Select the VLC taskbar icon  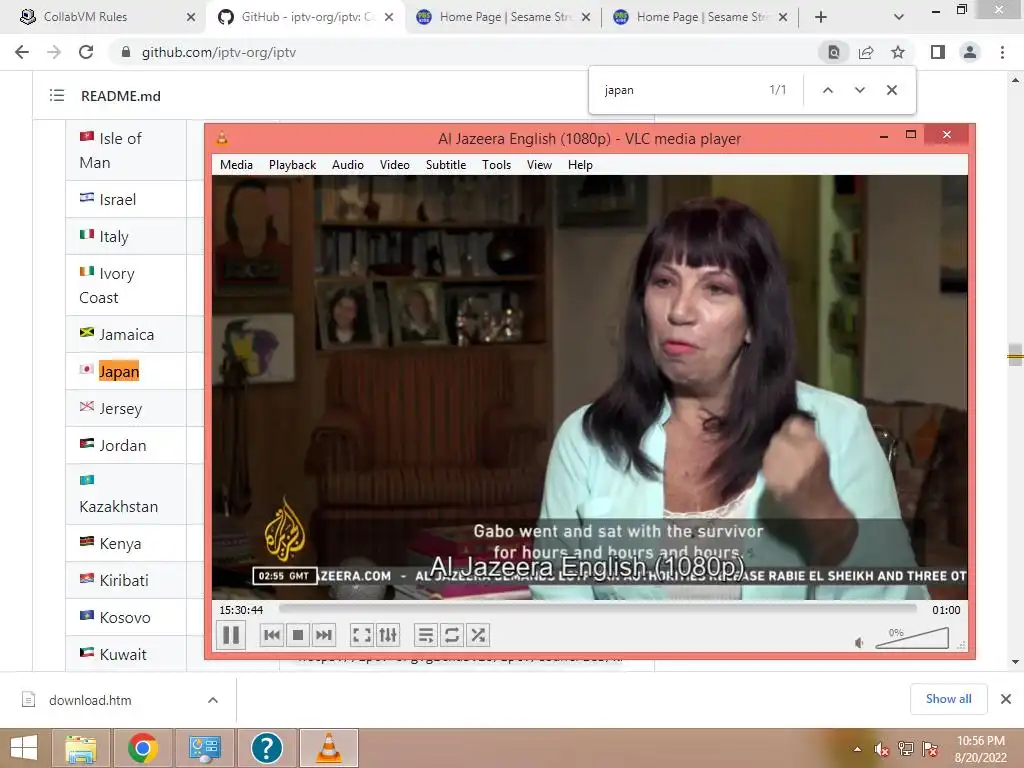pos(328,748)
